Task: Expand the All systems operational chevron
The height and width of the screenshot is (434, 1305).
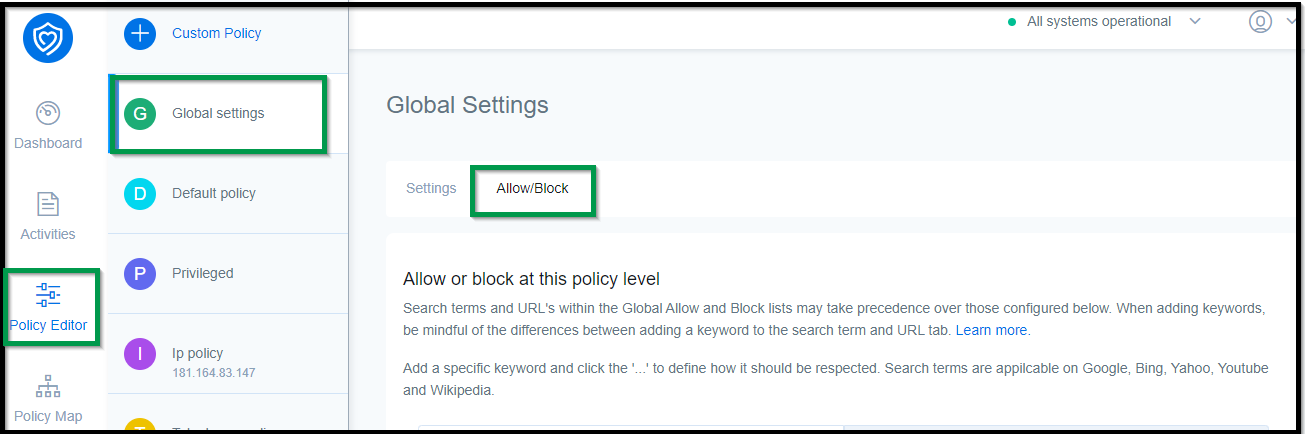Action: tap(1195, 21)
